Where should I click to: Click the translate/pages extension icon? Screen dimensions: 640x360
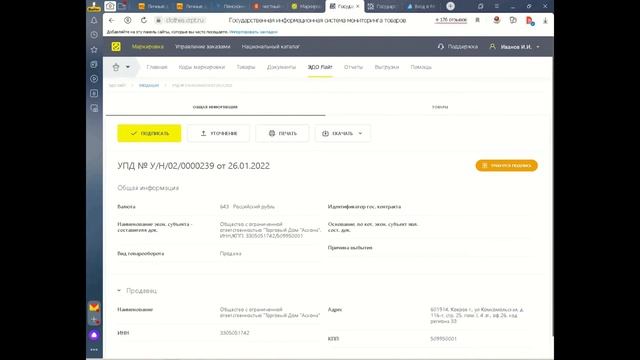tap(513, 20)
